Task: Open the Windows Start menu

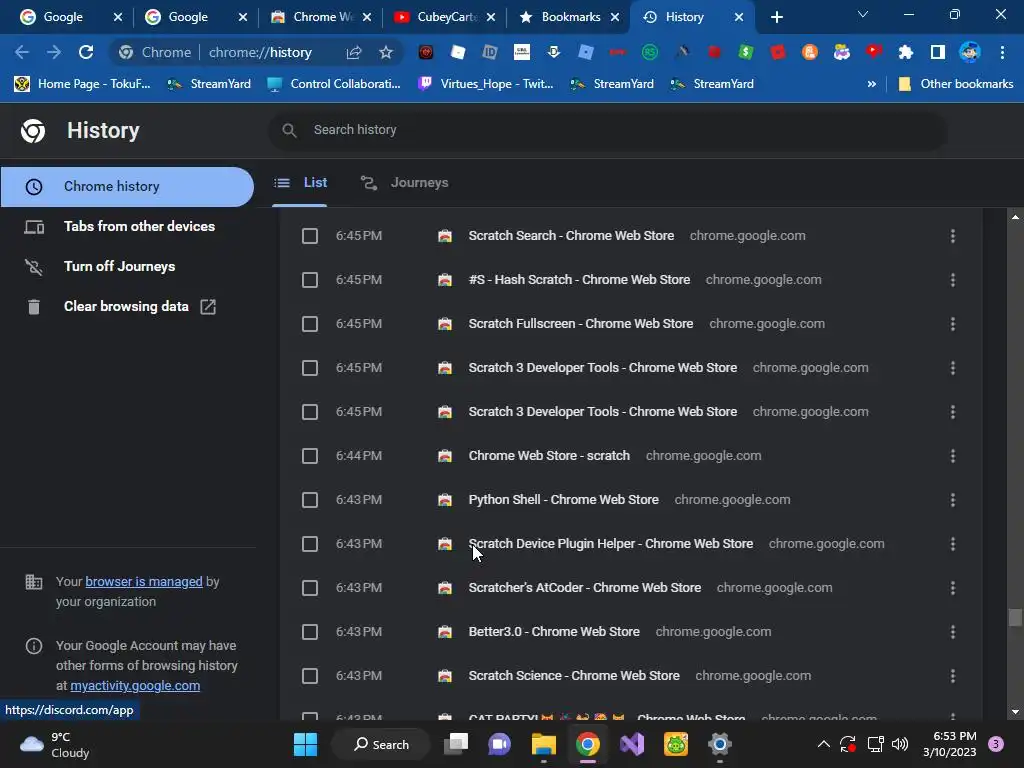Action: (x=305, y=744)
